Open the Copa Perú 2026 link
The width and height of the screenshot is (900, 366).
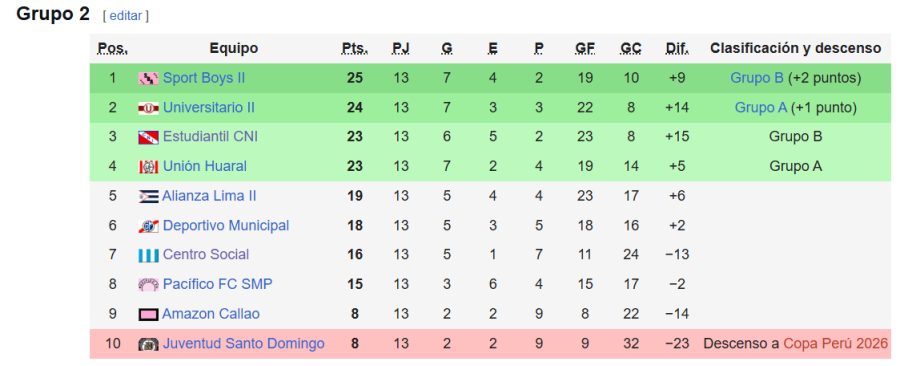(836, 344)
